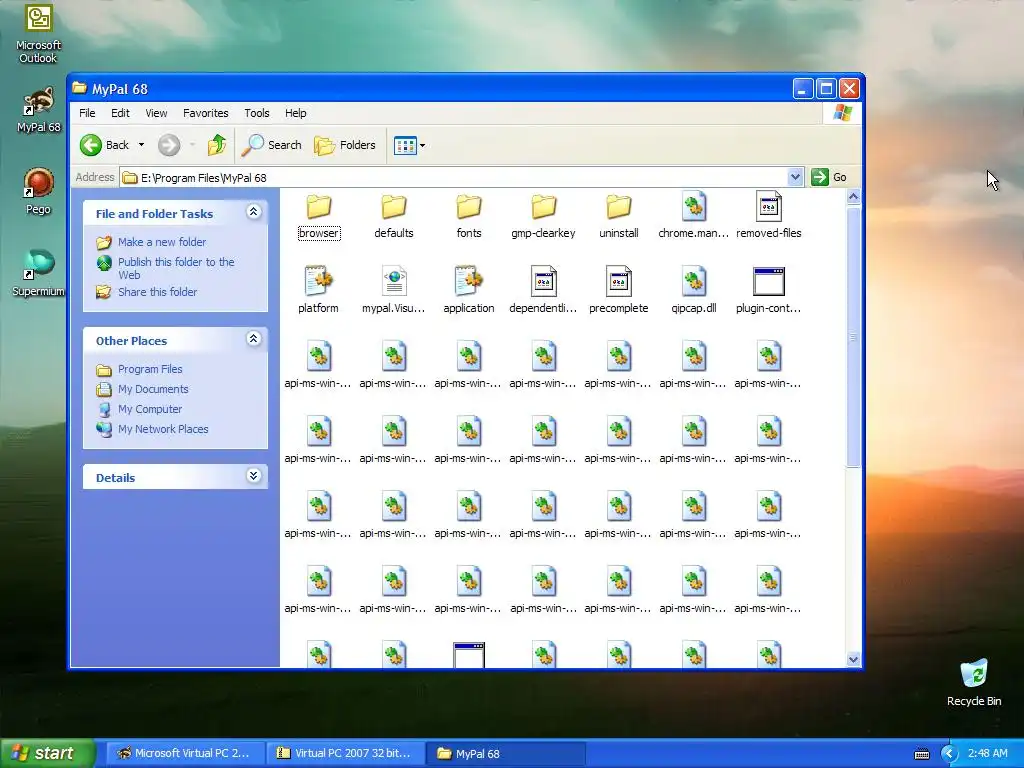Screen dimensions: 1024x768
Task: Click the vertical scrollbar thumb
Action: 853,336
